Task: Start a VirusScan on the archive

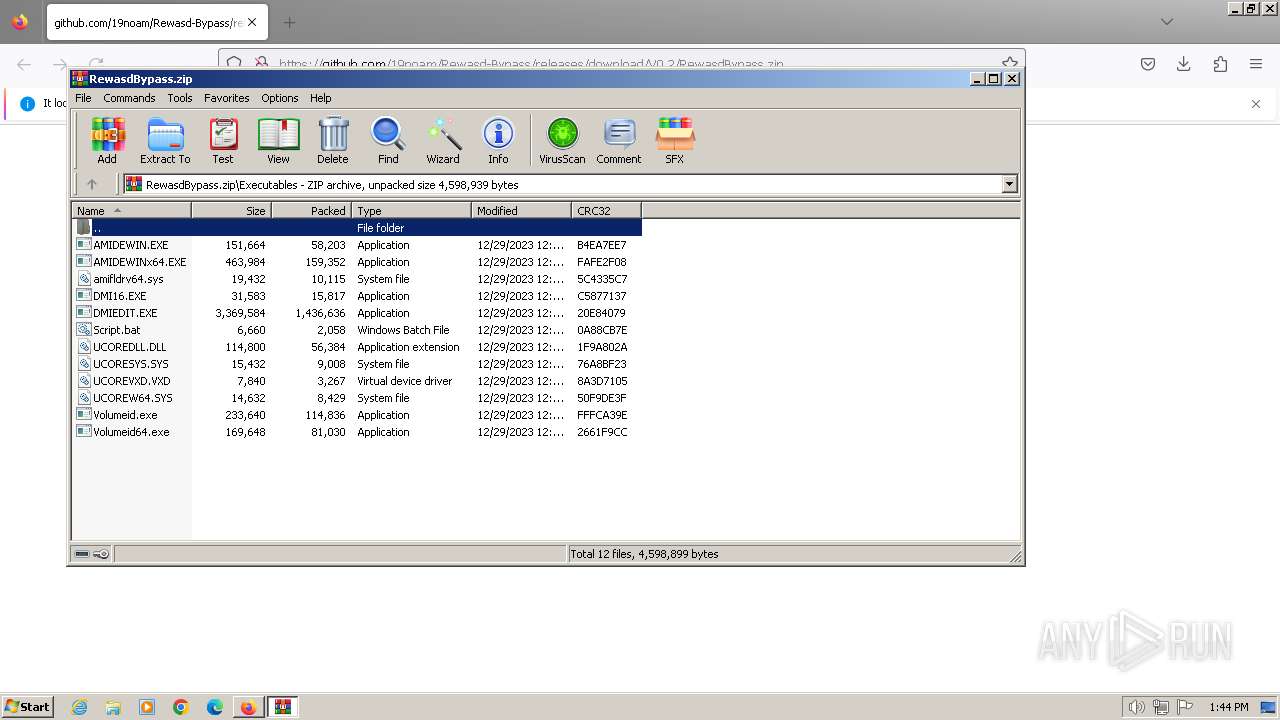Action: [562, 140]
